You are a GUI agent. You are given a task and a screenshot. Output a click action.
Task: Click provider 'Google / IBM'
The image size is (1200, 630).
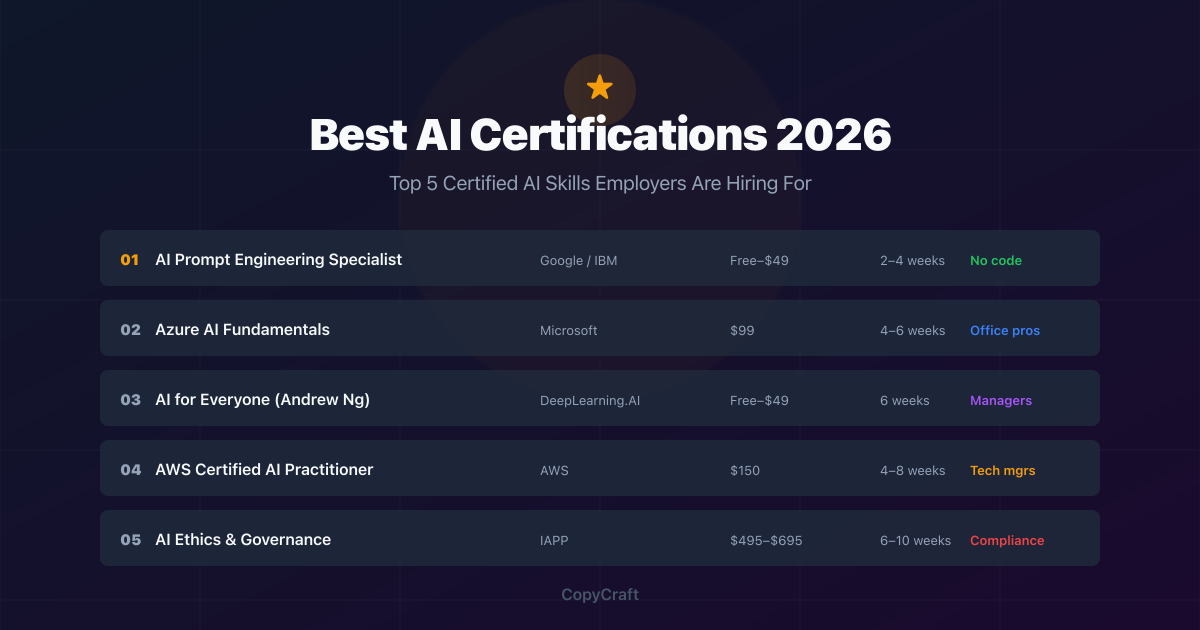click(x=577, y=261)
